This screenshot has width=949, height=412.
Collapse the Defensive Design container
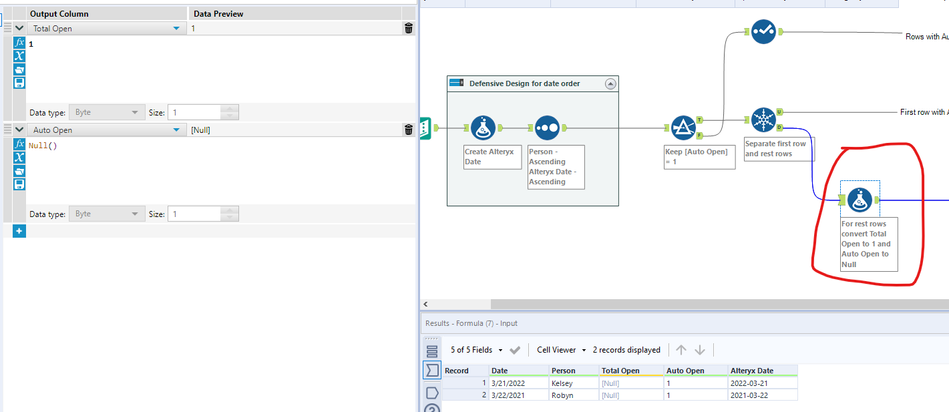tap(610, 84)
